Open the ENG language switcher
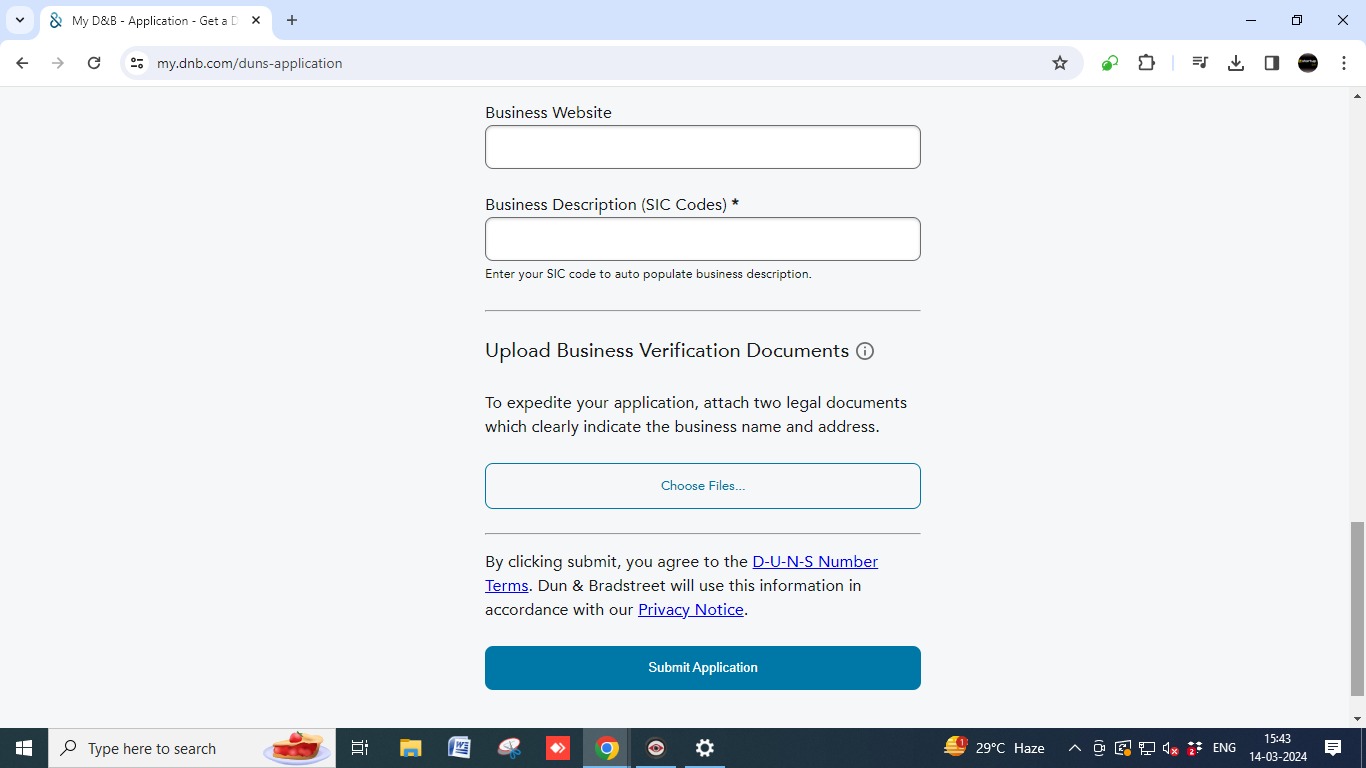1366x768 pixels. pos(1224,747)
